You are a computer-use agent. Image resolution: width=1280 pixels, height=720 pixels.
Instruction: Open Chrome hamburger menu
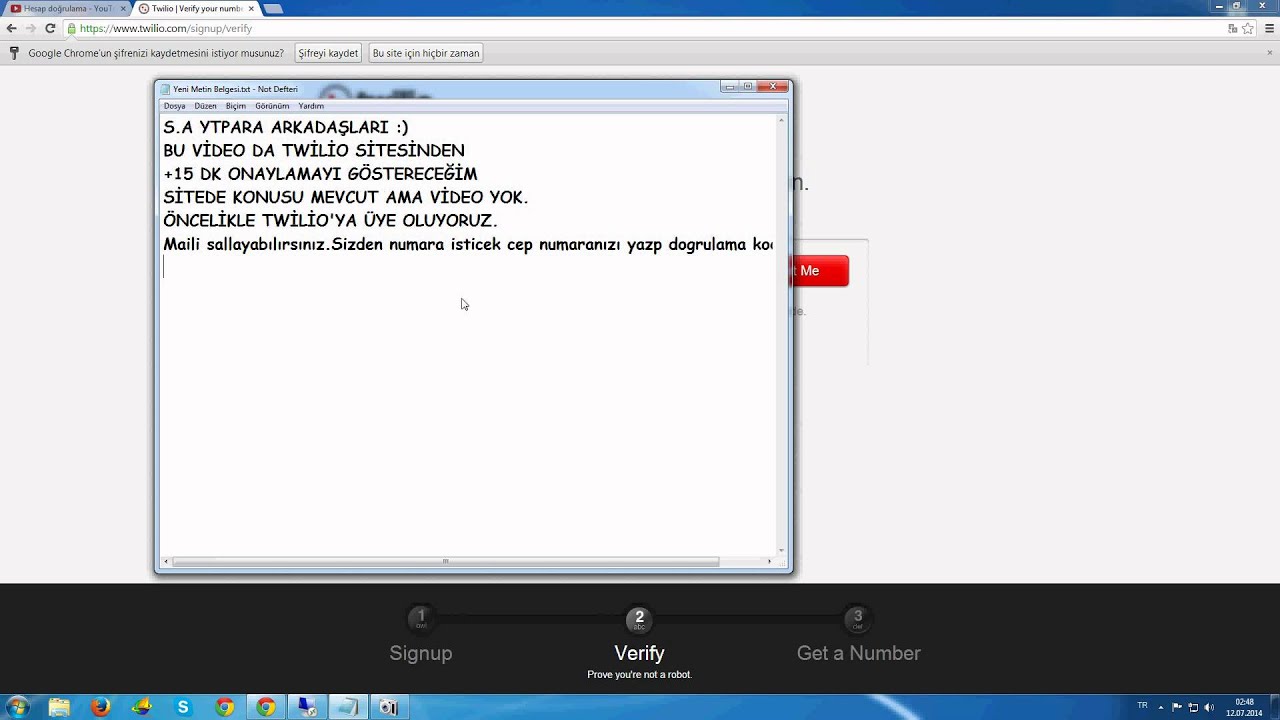1269,29
